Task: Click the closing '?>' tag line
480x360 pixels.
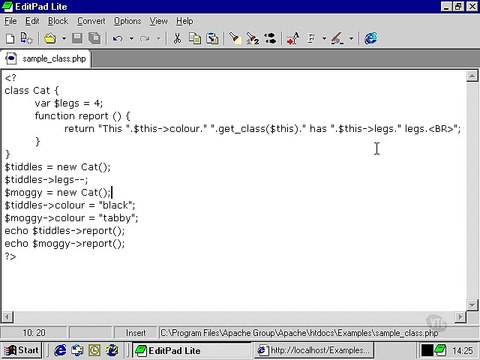Action: pos(10,256)
